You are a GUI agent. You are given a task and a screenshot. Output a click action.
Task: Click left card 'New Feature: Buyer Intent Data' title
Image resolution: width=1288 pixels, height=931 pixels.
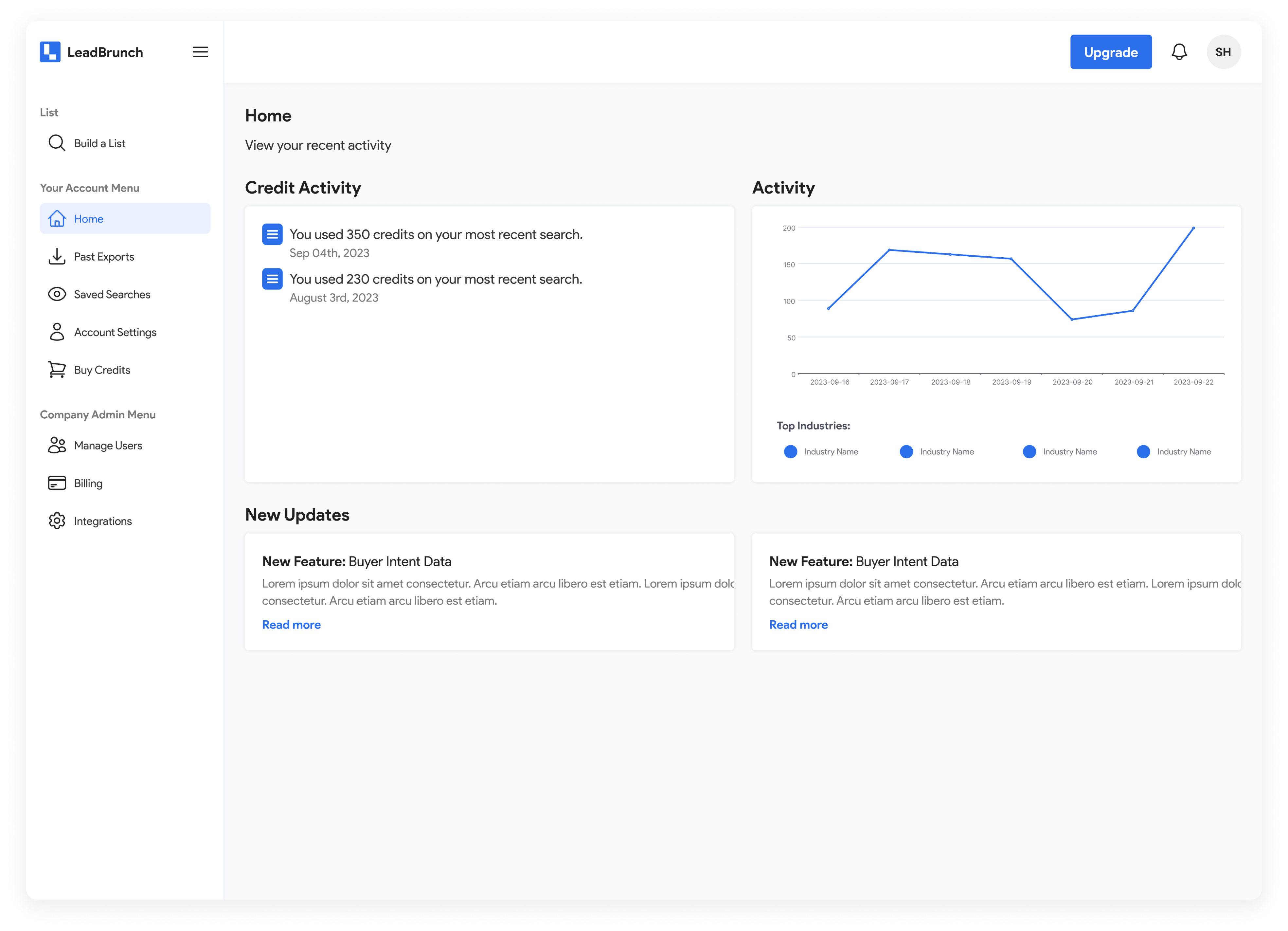[x=357, y=562]
